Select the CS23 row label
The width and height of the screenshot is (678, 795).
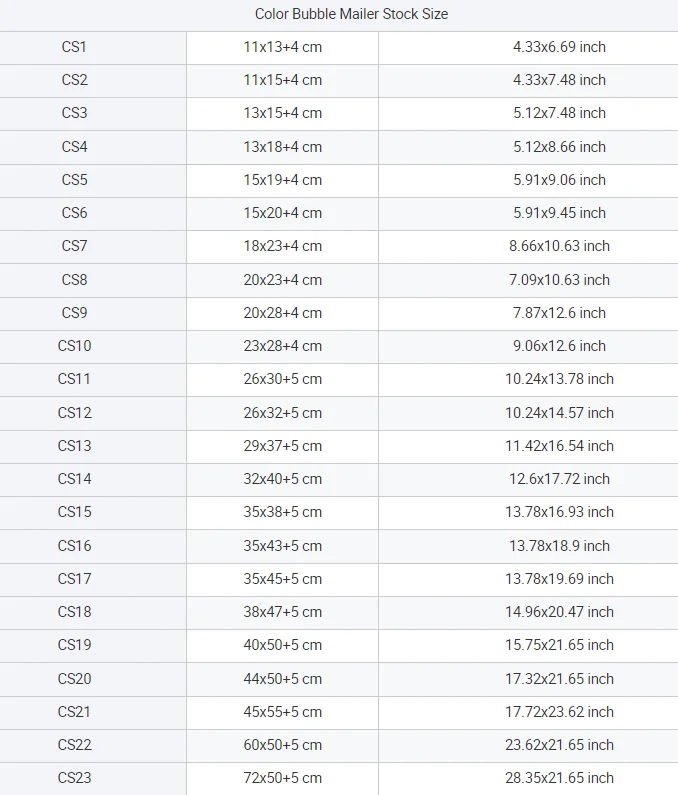pos(75,778)
